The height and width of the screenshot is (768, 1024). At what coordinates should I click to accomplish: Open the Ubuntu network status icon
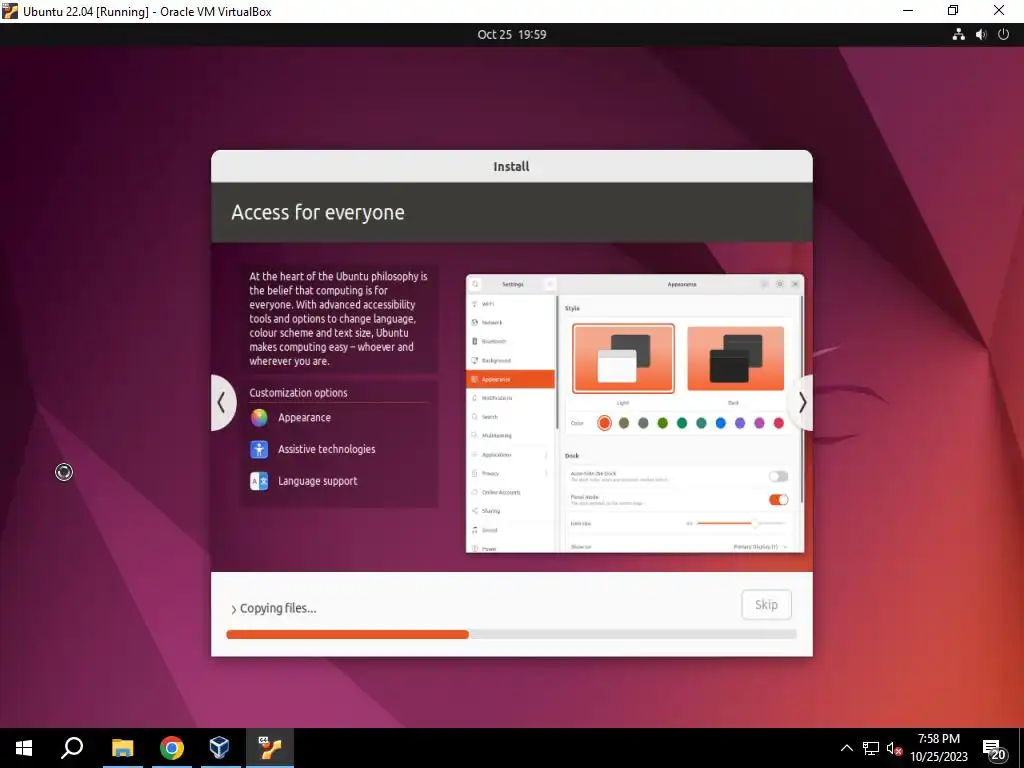958,35
